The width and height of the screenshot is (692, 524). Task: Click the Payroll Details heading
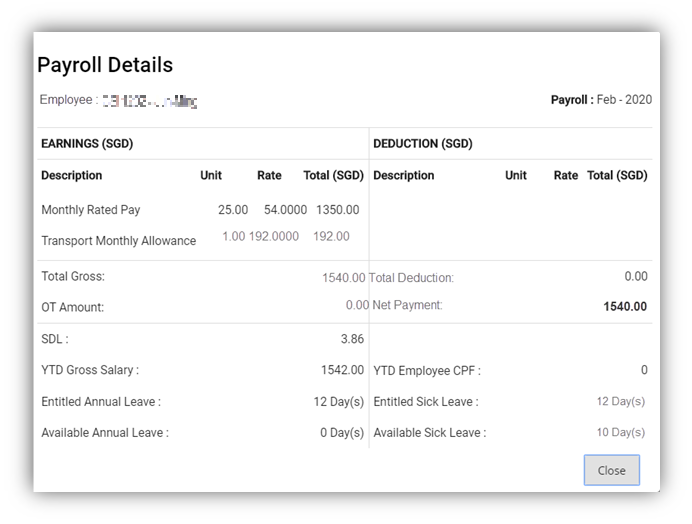click(x=105, y=65)
